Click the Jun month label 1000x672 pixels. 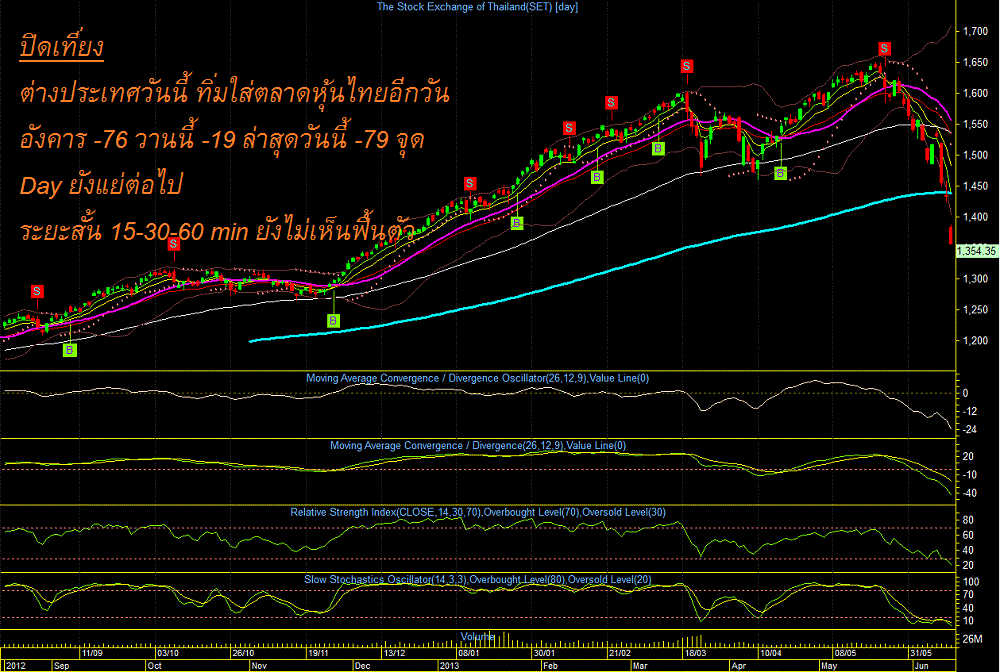pyautogui.click(x=922, y=666)
